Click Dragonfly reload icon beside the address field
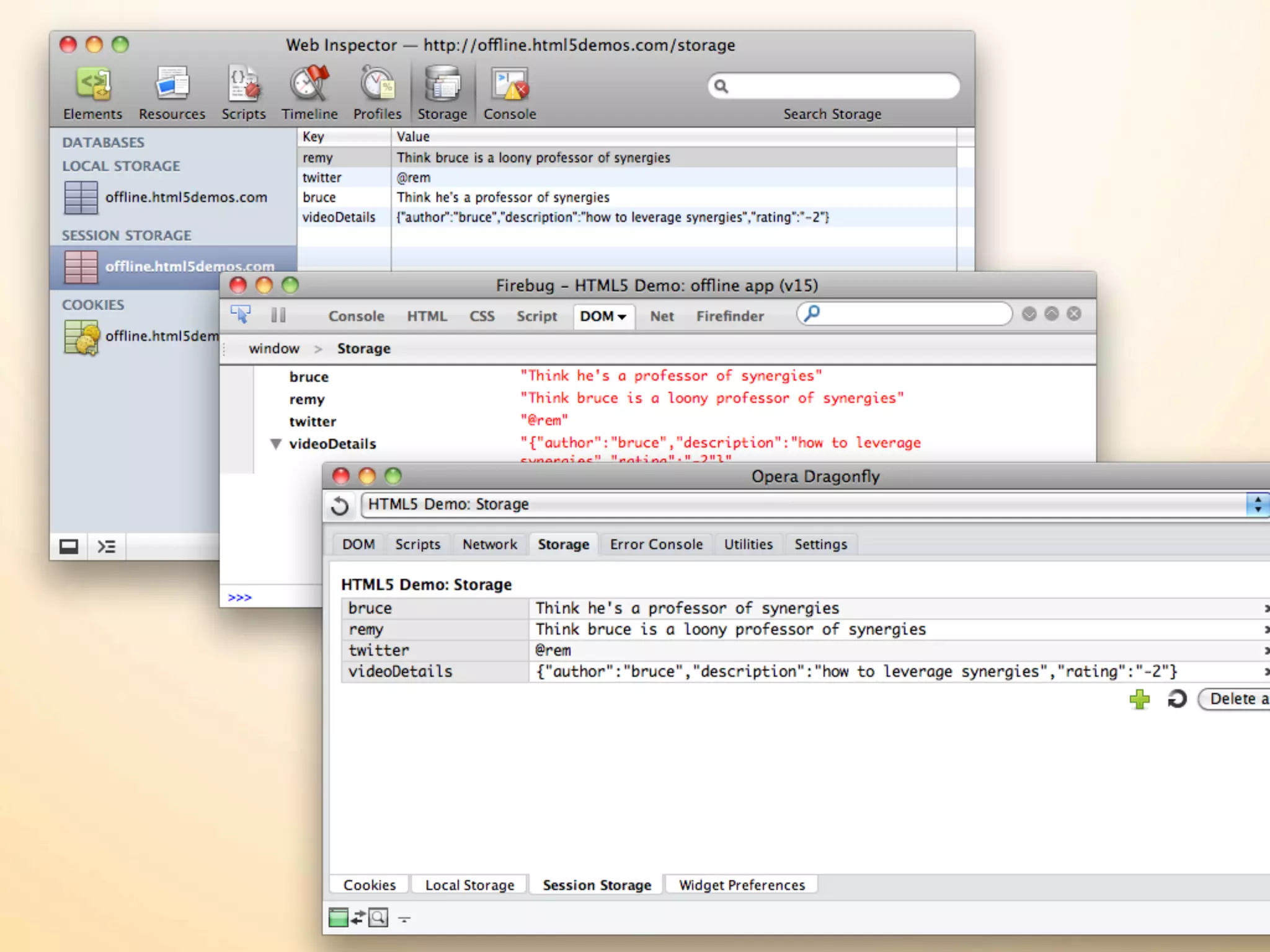This screenshot has height=952, width=1270. 340,505
